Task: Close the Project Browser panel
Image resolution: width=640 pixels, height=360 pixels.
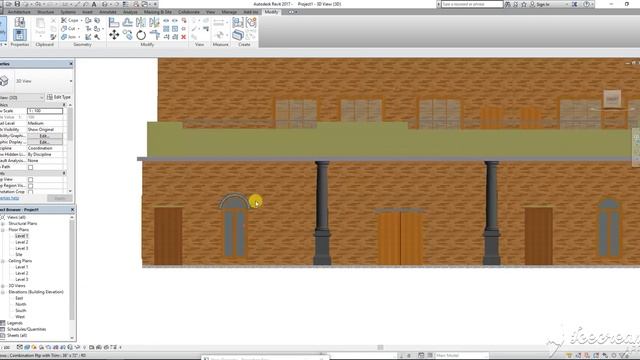Action: 72,209
